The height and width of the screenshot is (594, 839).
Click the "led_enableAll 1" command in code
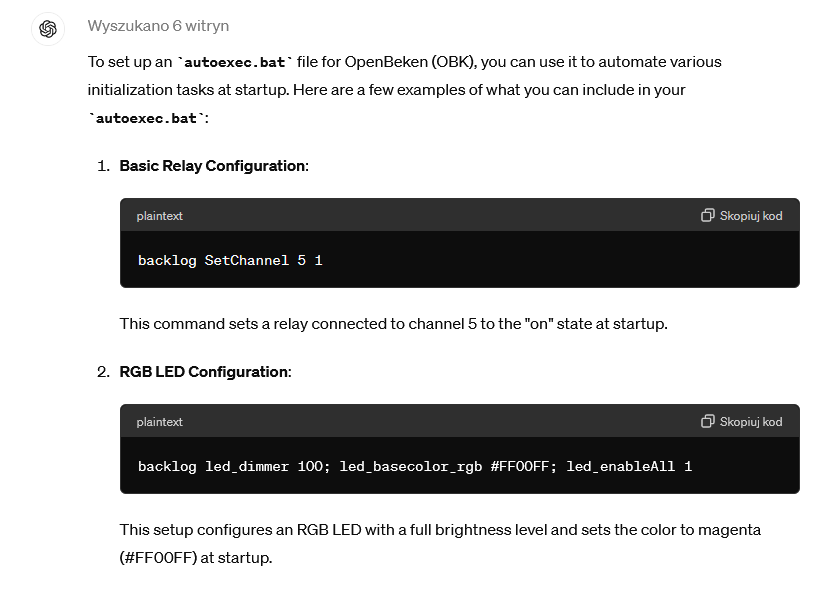[629, 467]
